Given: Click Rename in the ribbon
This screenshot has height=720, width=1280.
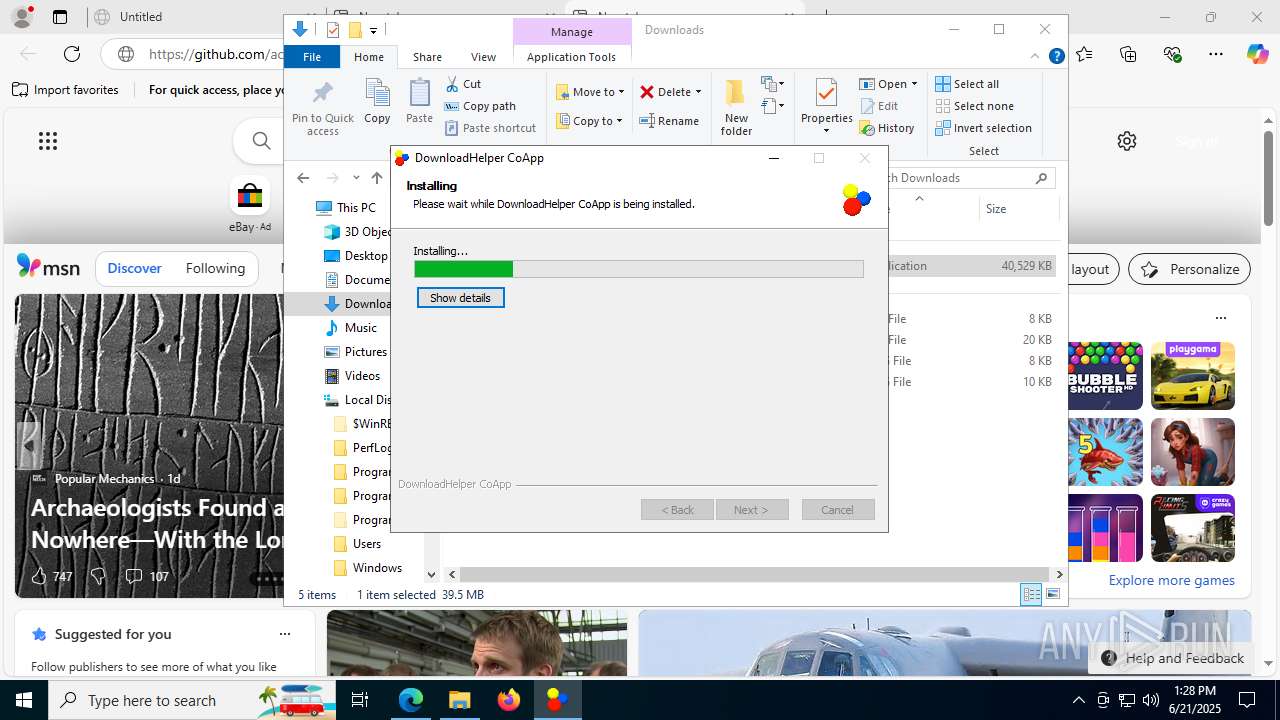Looking at the screenshot, I should click(x=669, y=121).
